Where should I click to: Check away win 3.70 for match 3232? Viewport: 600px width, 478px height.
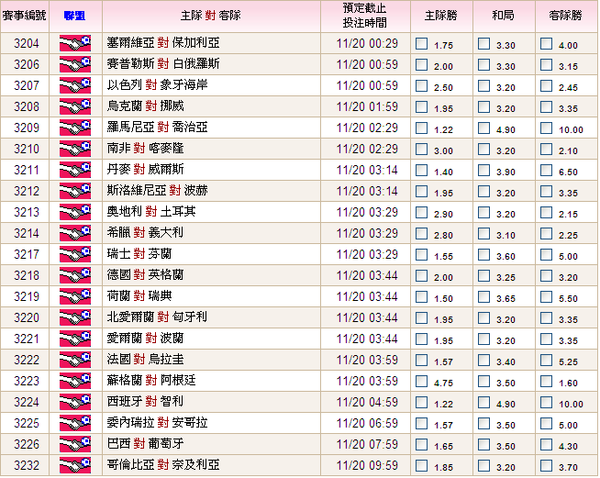(x=546, y=466)
